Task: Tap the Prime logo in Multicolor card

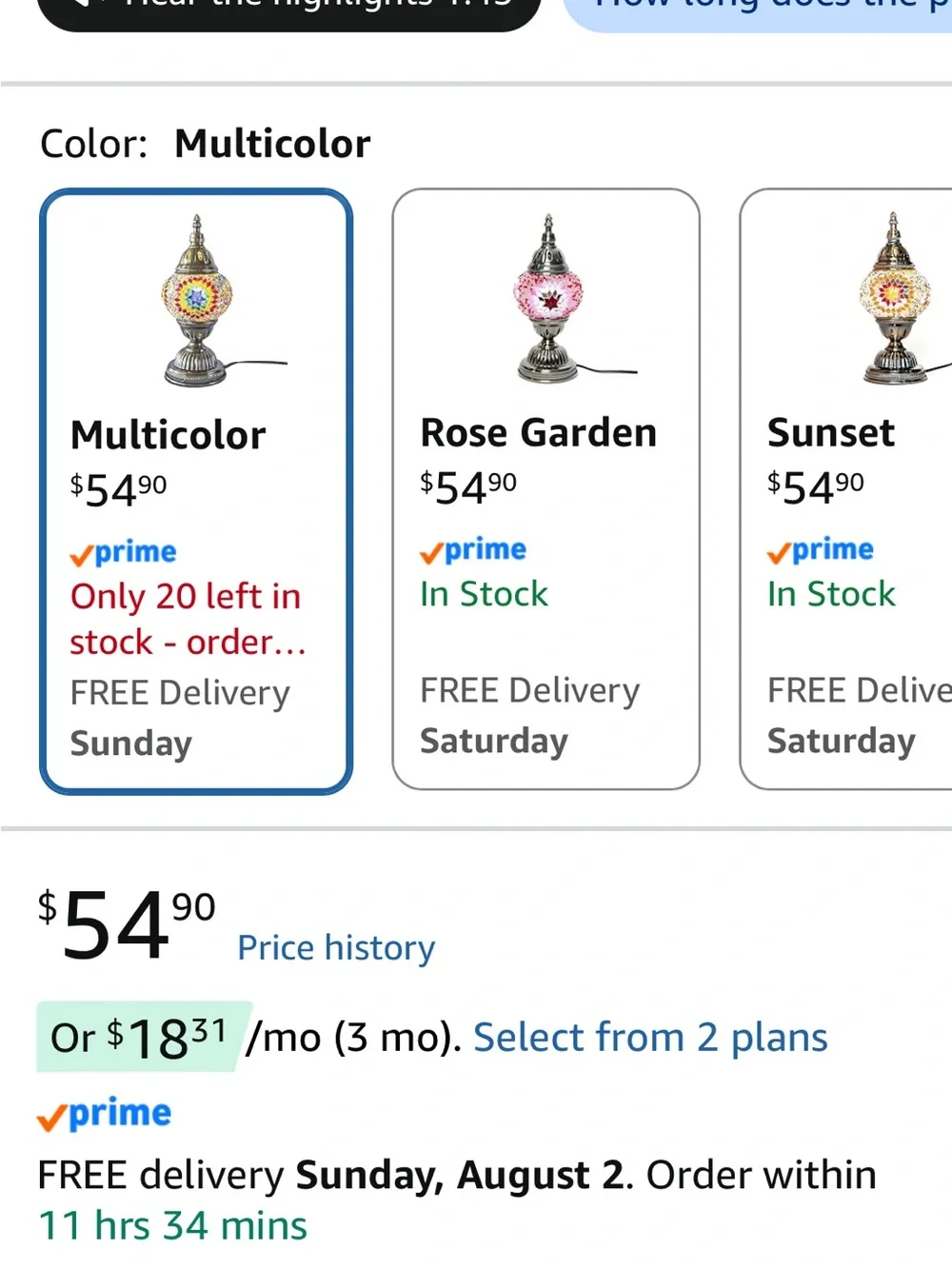Action: pyautogui.click(x=123, y=552)
